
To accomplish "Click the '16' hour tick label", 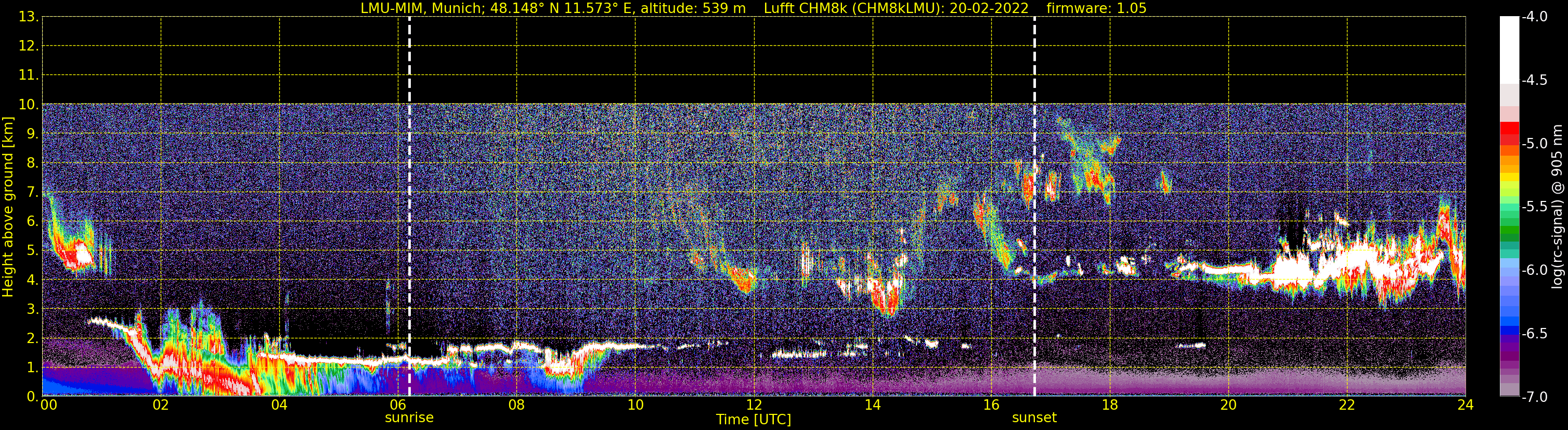I will click(992, 405).
